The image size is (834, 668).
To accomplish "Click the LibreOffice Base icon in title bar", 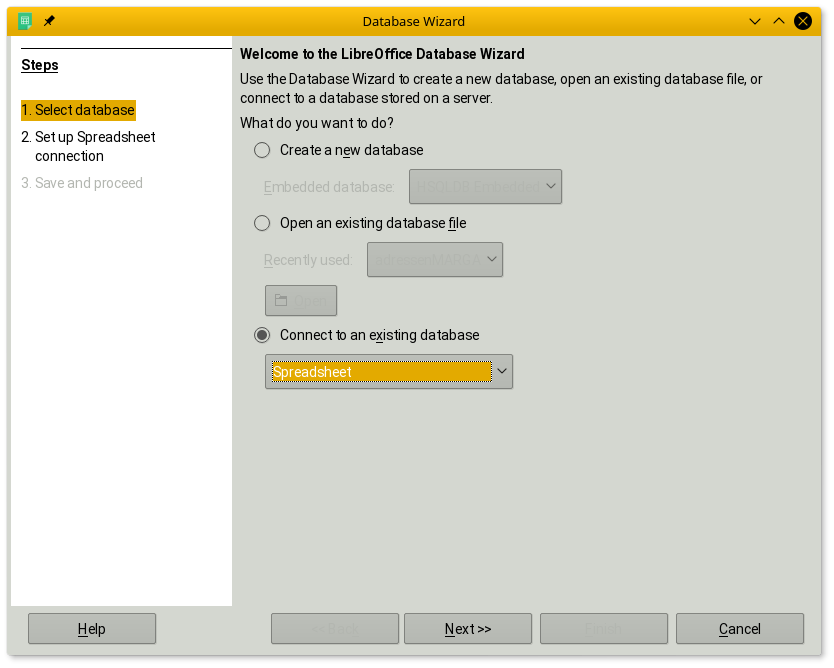I will tap(25, 21).
